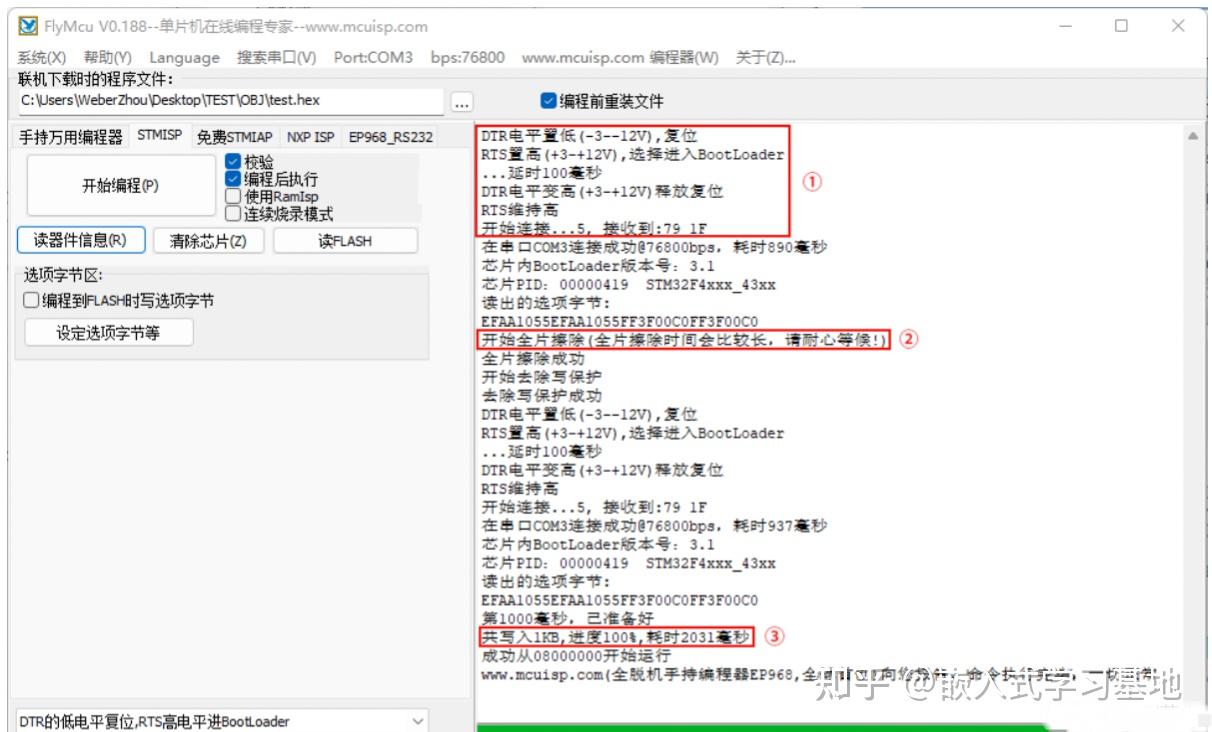The height and width of the screenshot is (732, 1212).
Task: Click log line '芯片内BootLoader版本号: 3.1' first occurrence
Action: (x=598, y=266)
